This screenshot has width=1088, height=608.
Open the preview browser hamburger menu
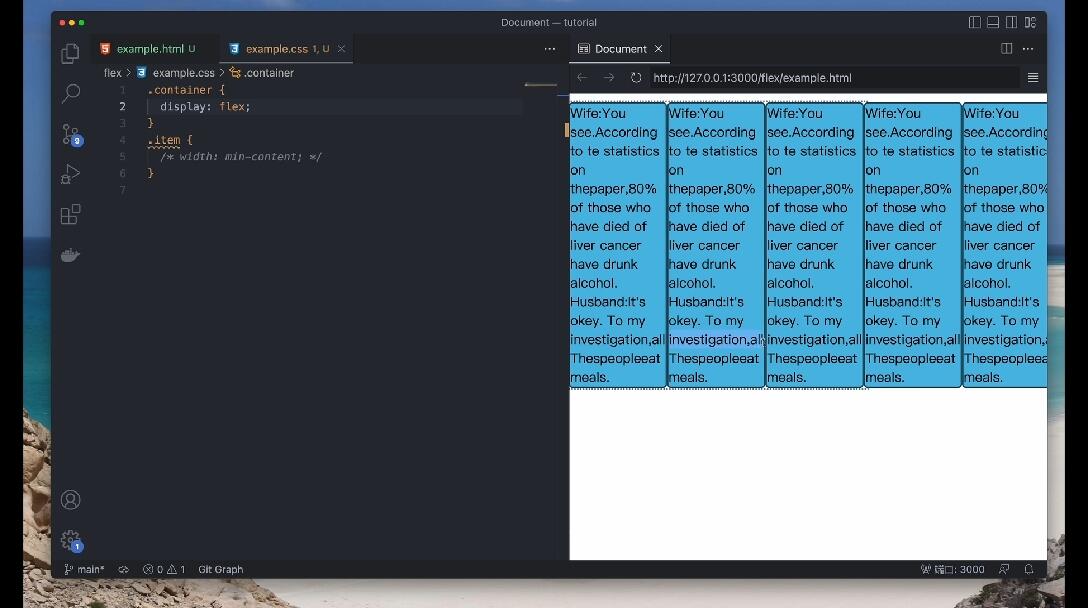(x=1032, y=78)
